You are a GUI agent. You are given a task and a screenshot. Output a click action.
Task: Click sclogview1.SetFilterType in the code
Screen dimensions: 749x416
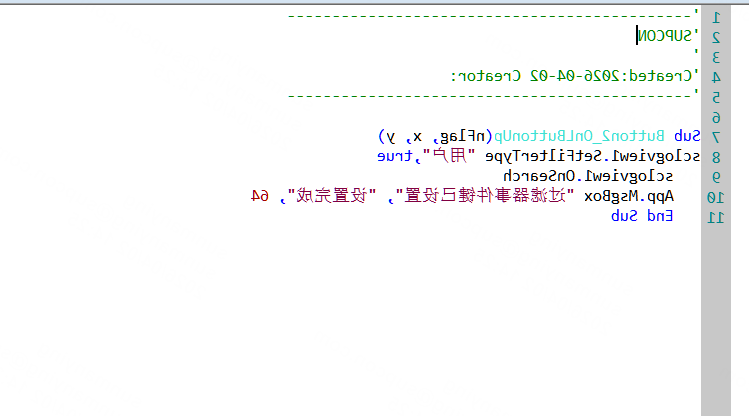click(592, 157)
